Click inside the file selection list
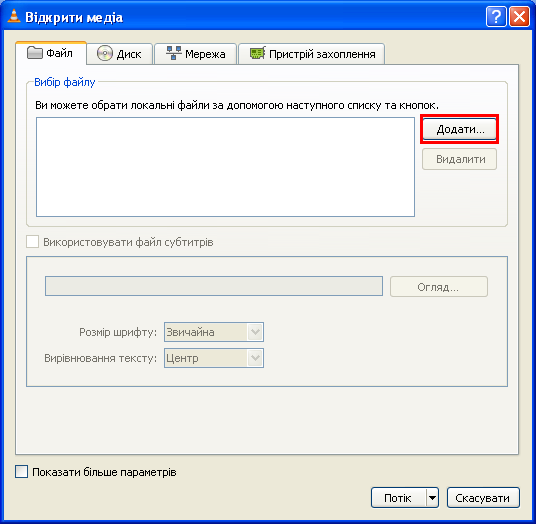 tap(225, 167)
